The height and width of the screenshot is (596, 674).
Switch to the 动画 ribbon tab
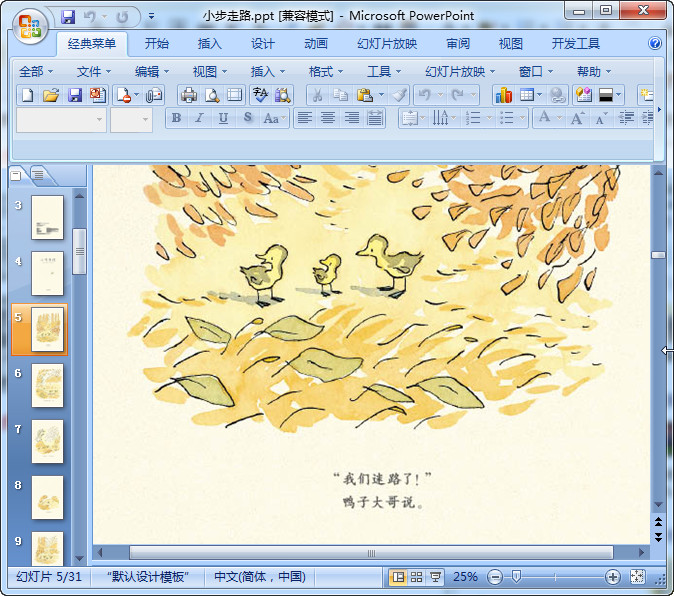[x=316, y=43]
